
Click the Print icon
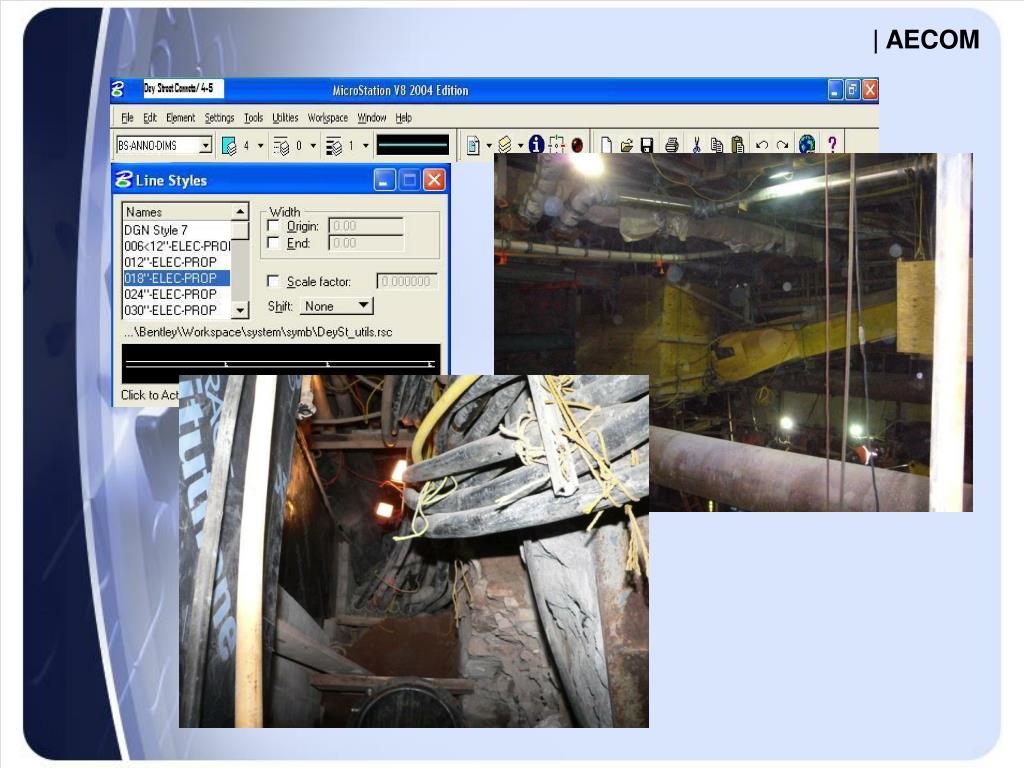[672, 145]
